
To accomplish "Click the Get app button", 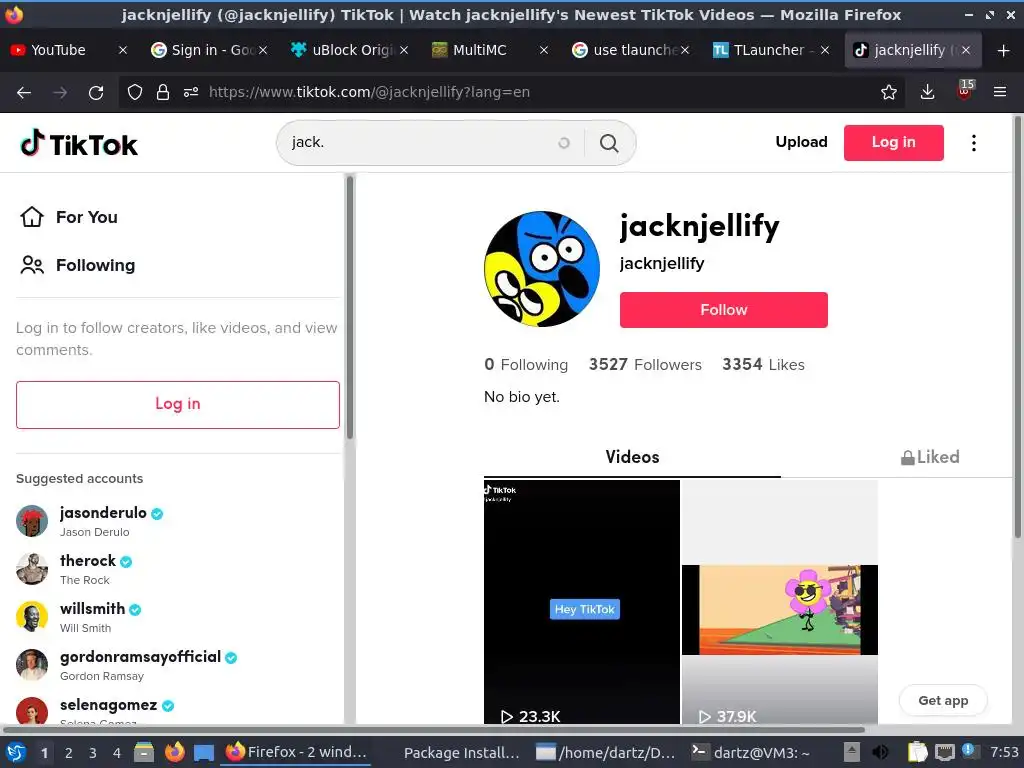I will [943, 700].
